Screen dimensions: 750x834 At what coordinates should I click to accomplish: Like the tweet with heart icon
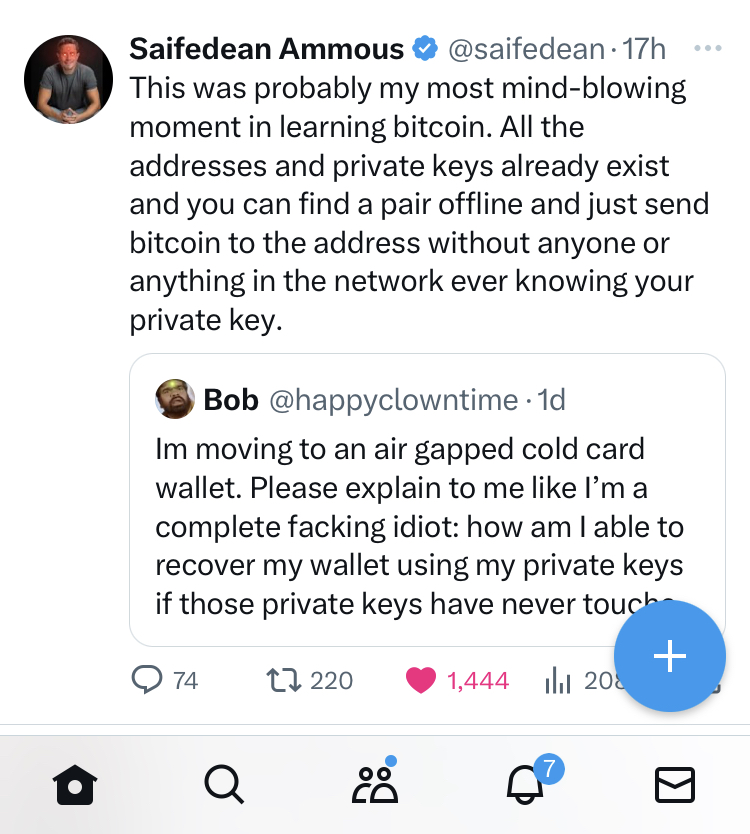tap(422, 681)
